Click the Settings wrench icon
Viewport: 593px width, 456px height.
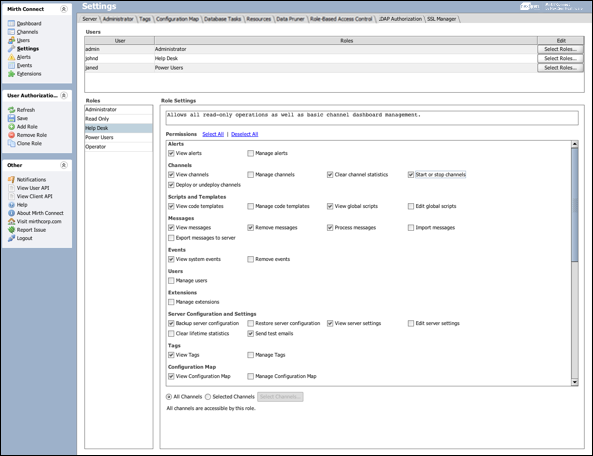[11, 48]
